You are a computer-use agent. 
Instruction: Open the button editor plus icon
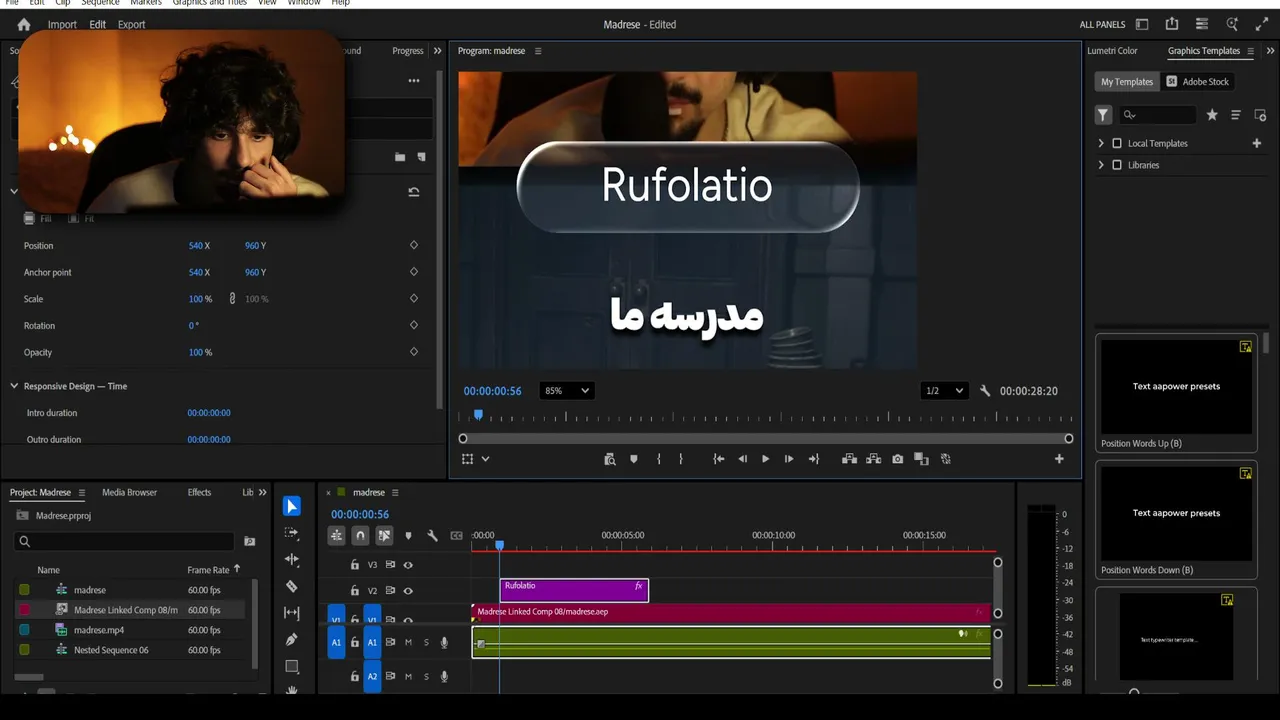1059,459
